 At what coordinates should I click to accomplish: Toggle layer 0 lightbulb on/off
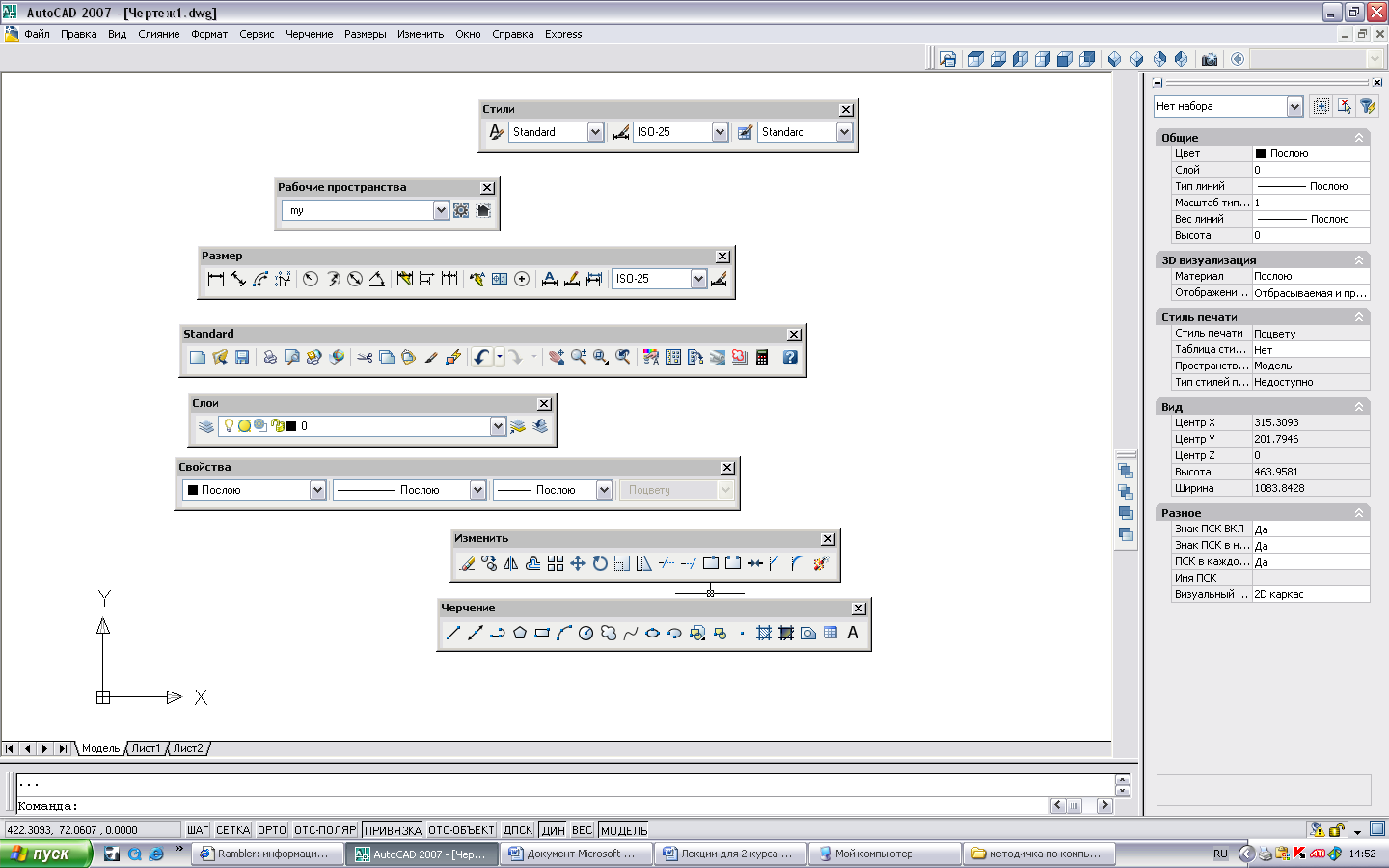point(229,425)
